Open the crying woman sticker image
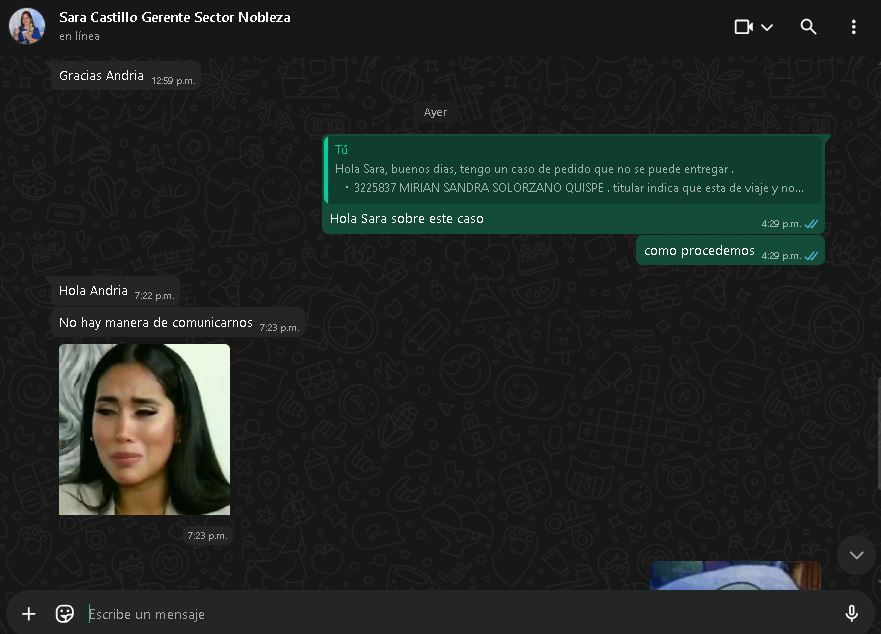The image size is (881, 634). point(144,429)
